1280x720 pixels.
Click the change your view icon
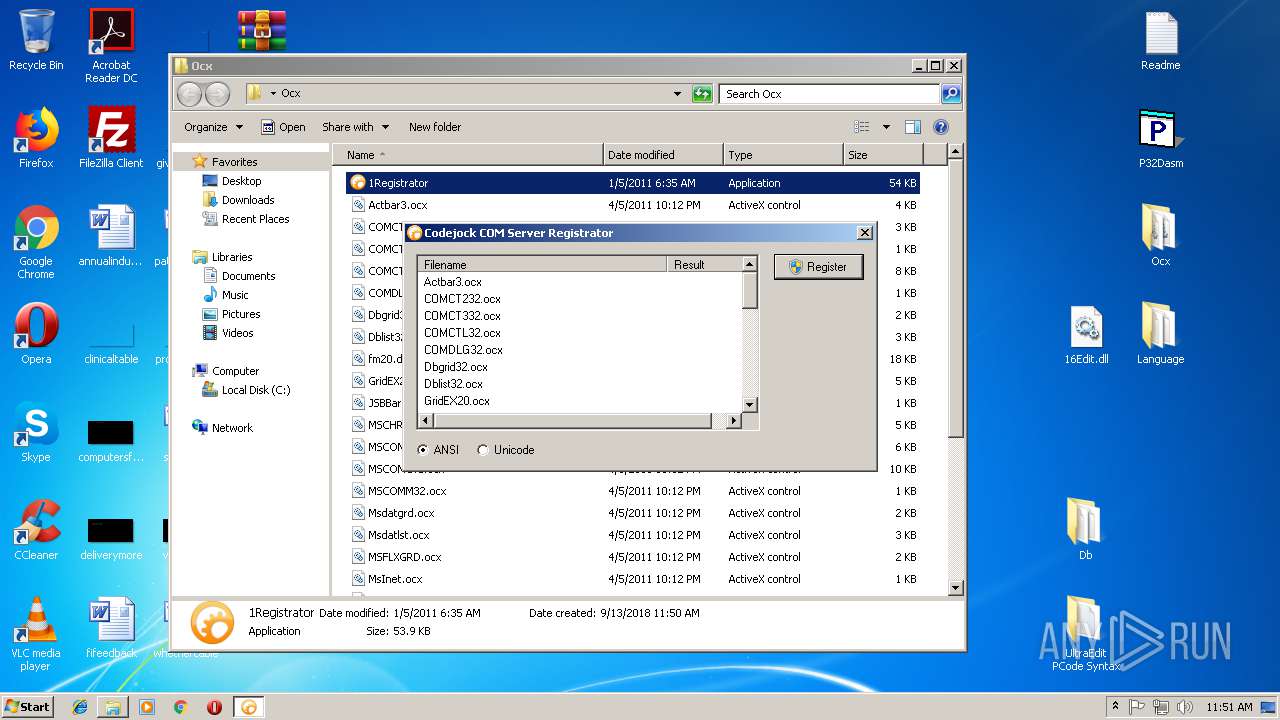point(862,127)
